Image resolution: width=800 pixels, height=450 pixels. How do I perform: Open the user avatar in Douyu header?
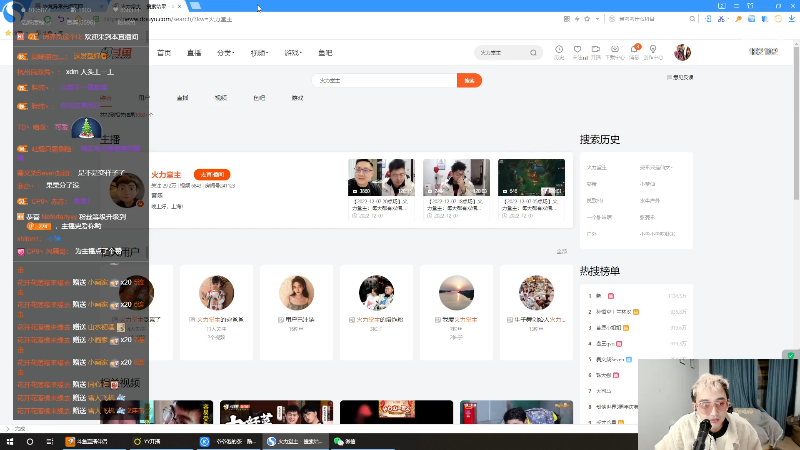click(x=682, y=52)
